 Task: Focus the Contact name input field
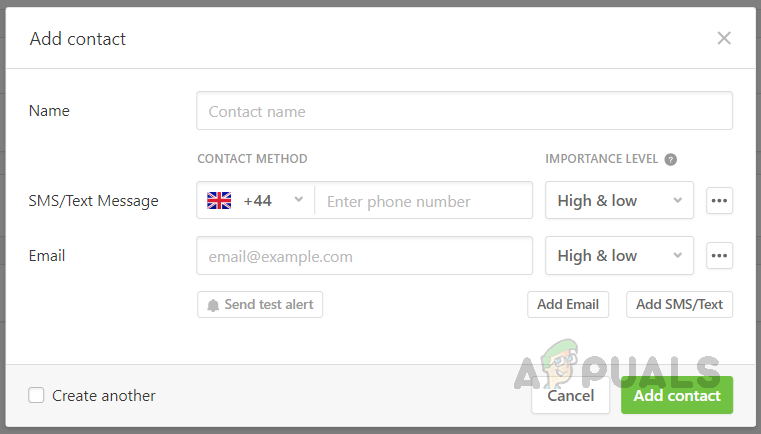[464, 111]
